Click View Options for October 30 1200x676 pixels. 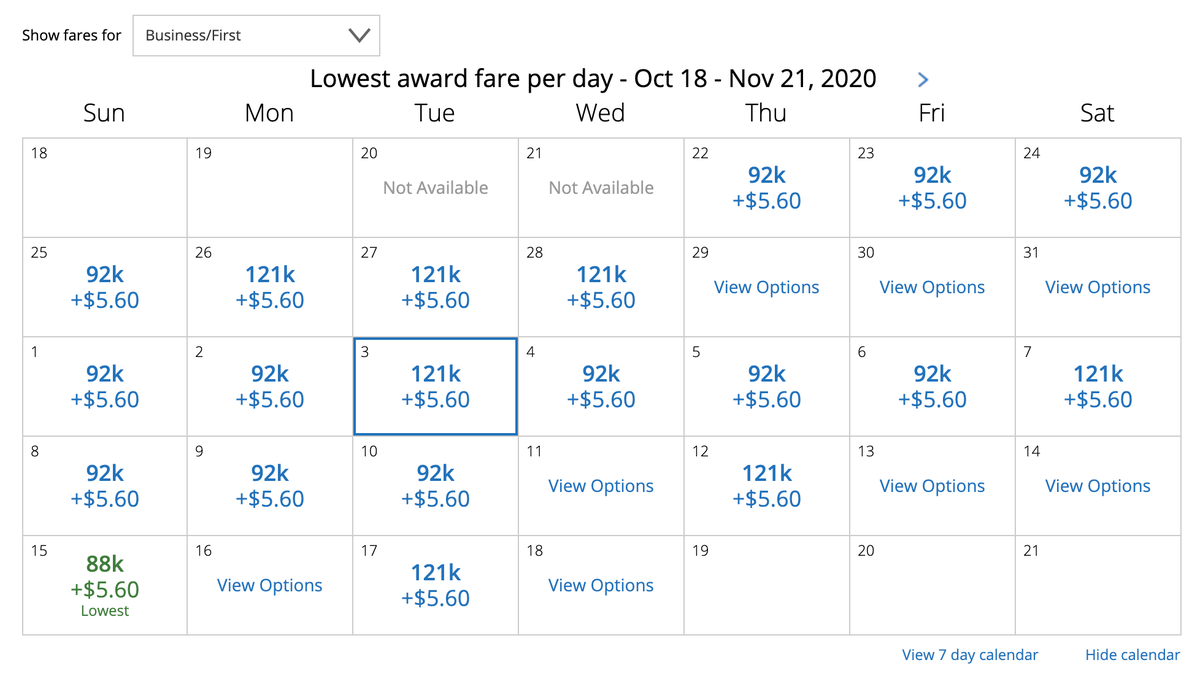click(931, 287)
